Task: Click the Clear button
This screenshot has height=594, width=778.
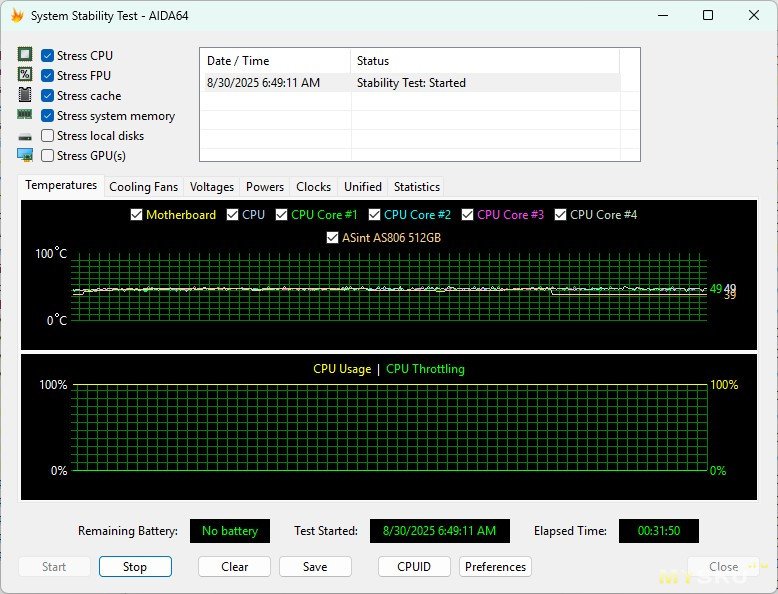Action: point(234,567)
